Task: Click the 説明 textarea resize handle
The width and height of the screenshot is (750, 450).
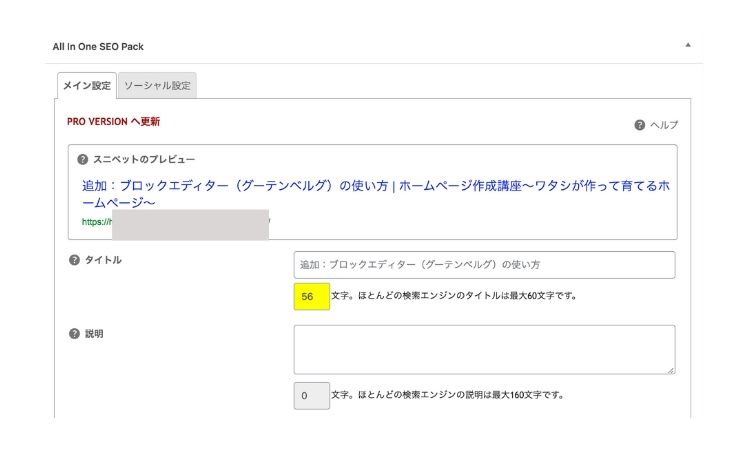Action: click(671, 370)
